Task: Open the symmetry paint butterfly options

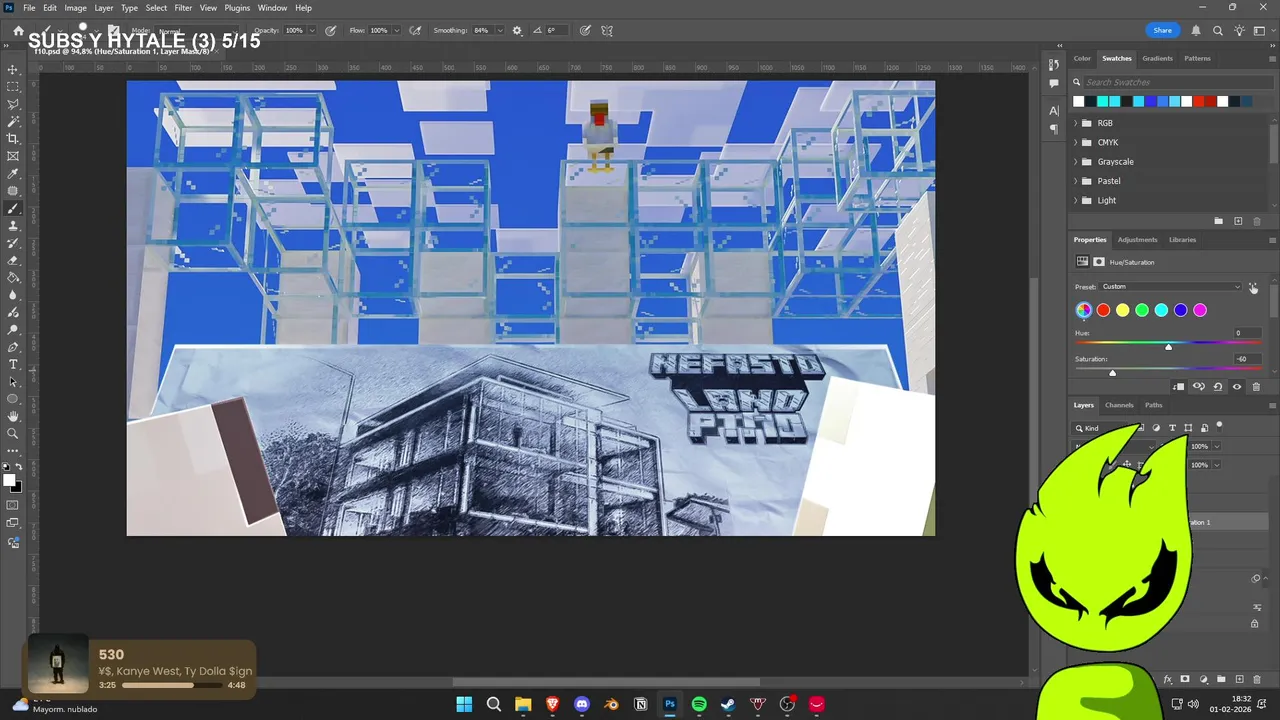Action: (607, 31)
